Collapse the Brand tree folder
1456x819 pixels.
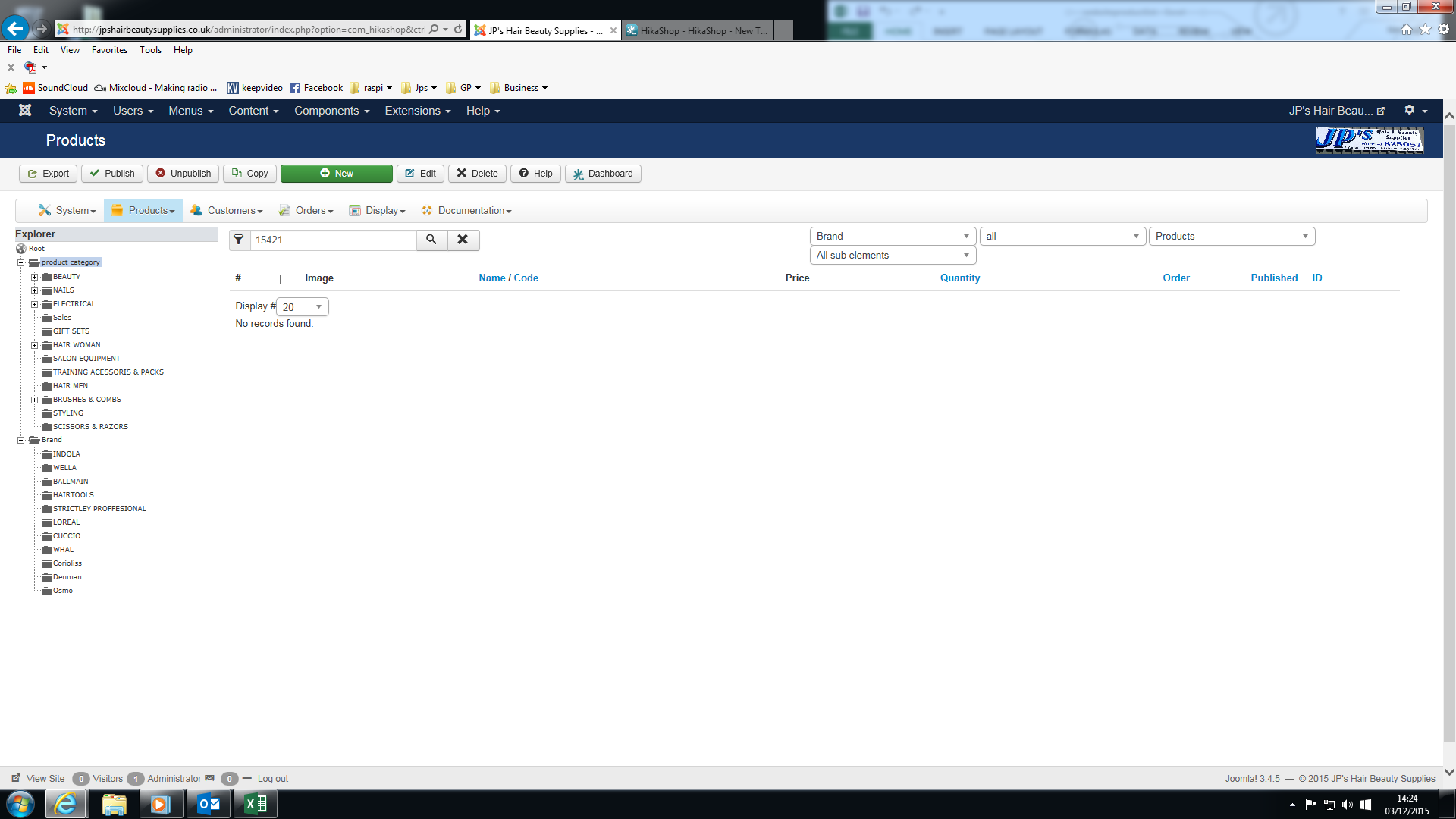(21, 440)
